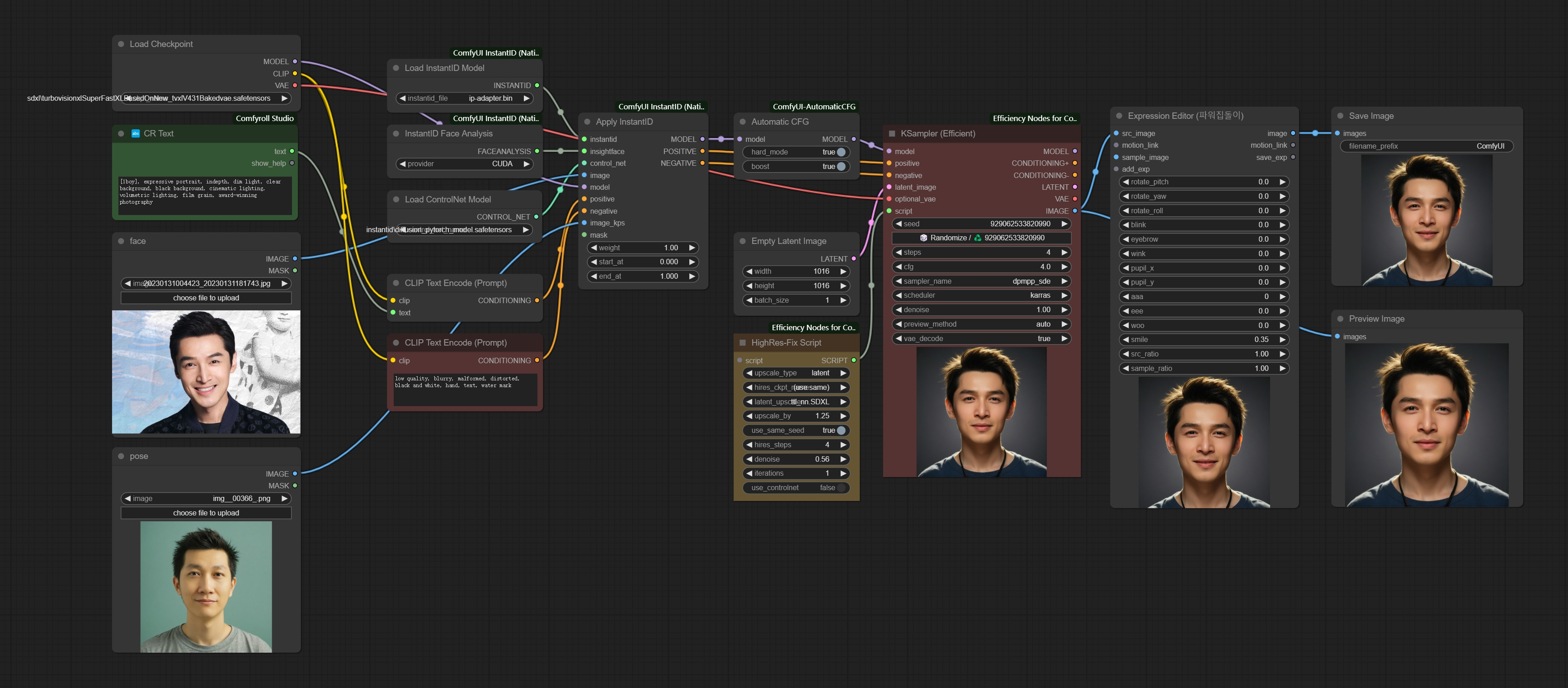Enable the use_controlnet toggle

pos(842,487)
